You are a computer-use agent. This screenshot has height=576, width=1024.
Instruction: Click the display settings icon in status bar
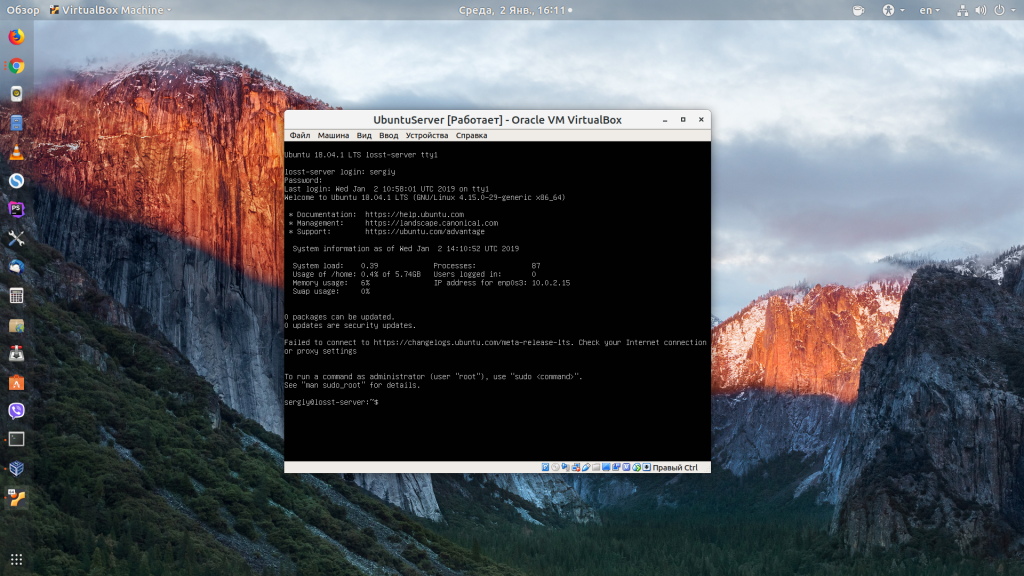coord(605,466)
